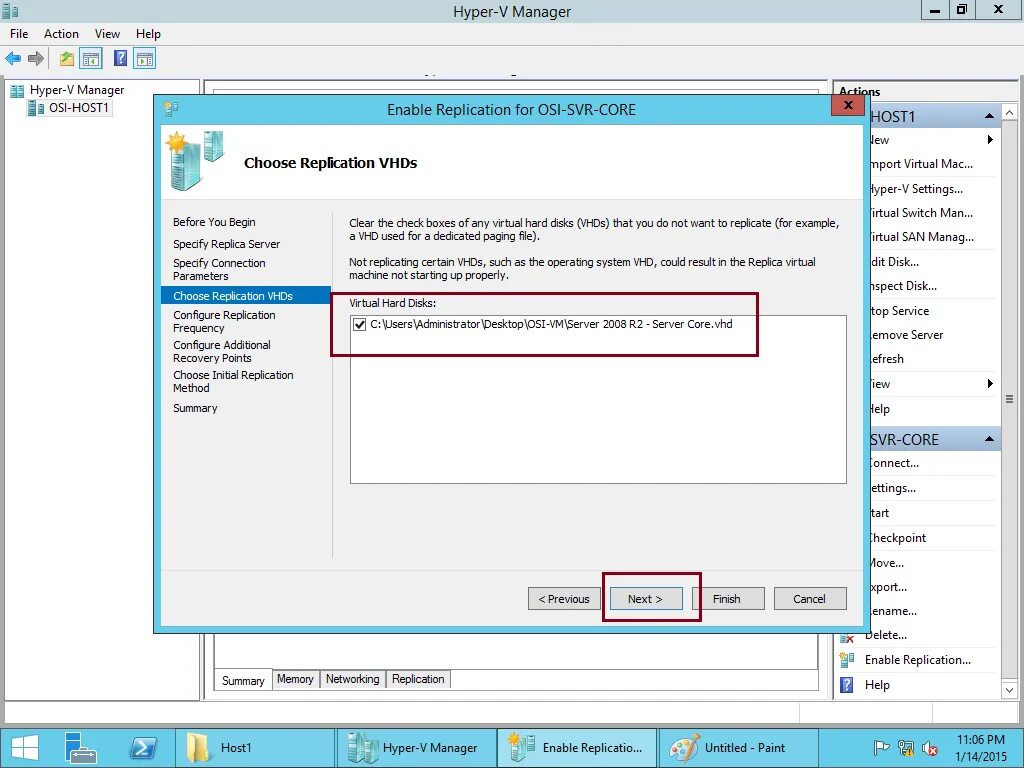Click the Back arrow toolbar icon
The image size is (1024, 768).
pos(13,59)
